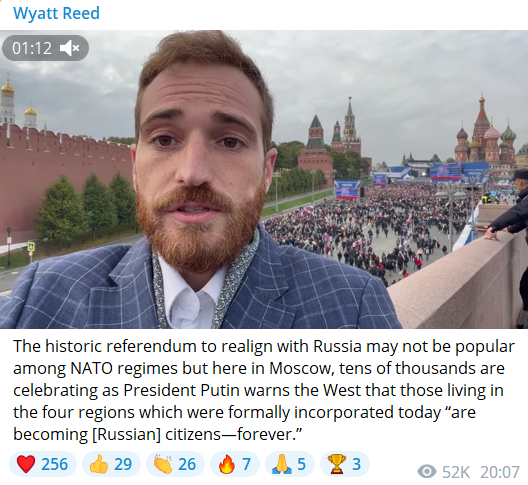Click the 5 praying hands count

301,464
